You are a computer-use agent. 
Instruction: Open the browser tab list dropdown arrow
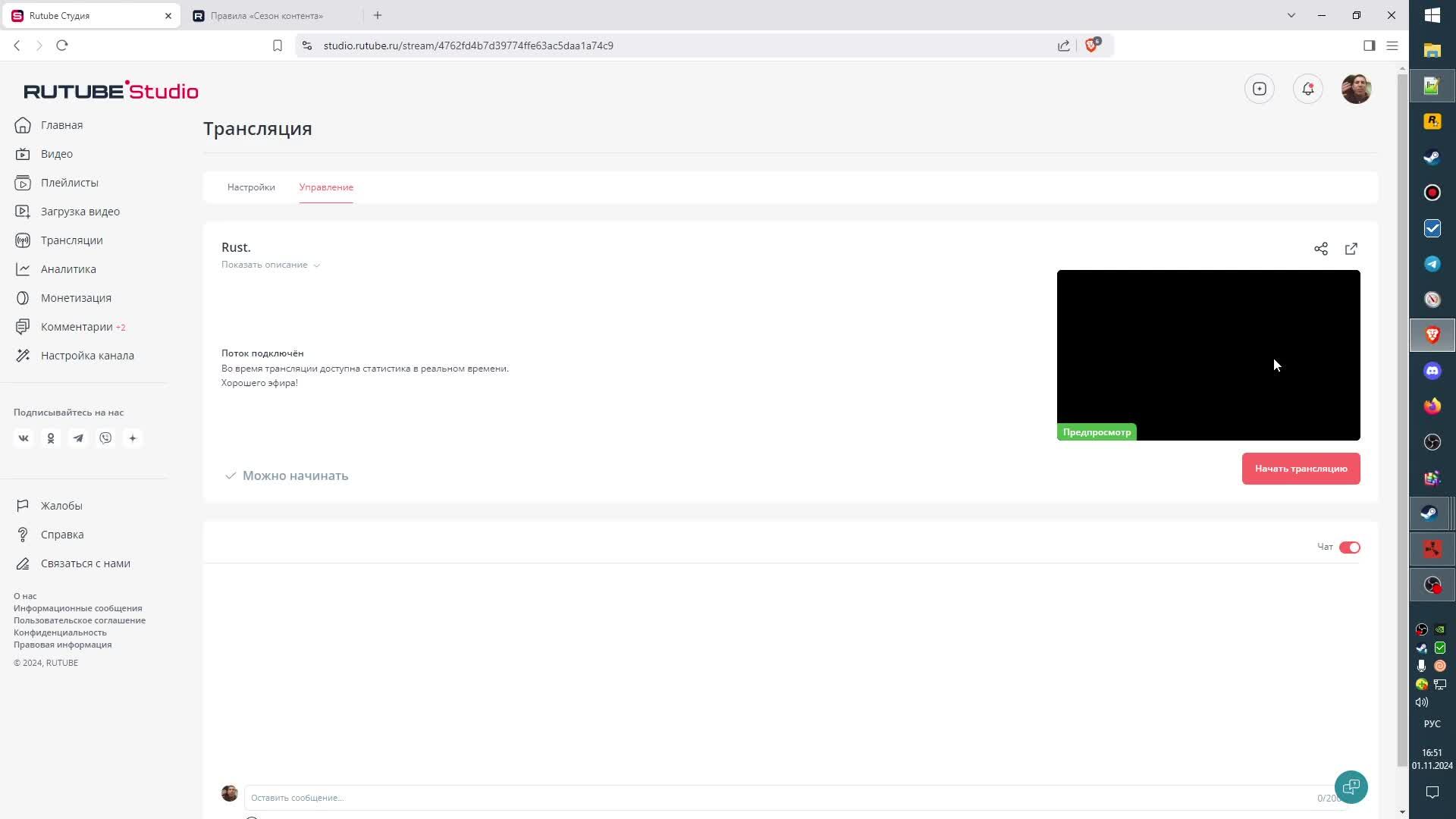[1291, 15]
